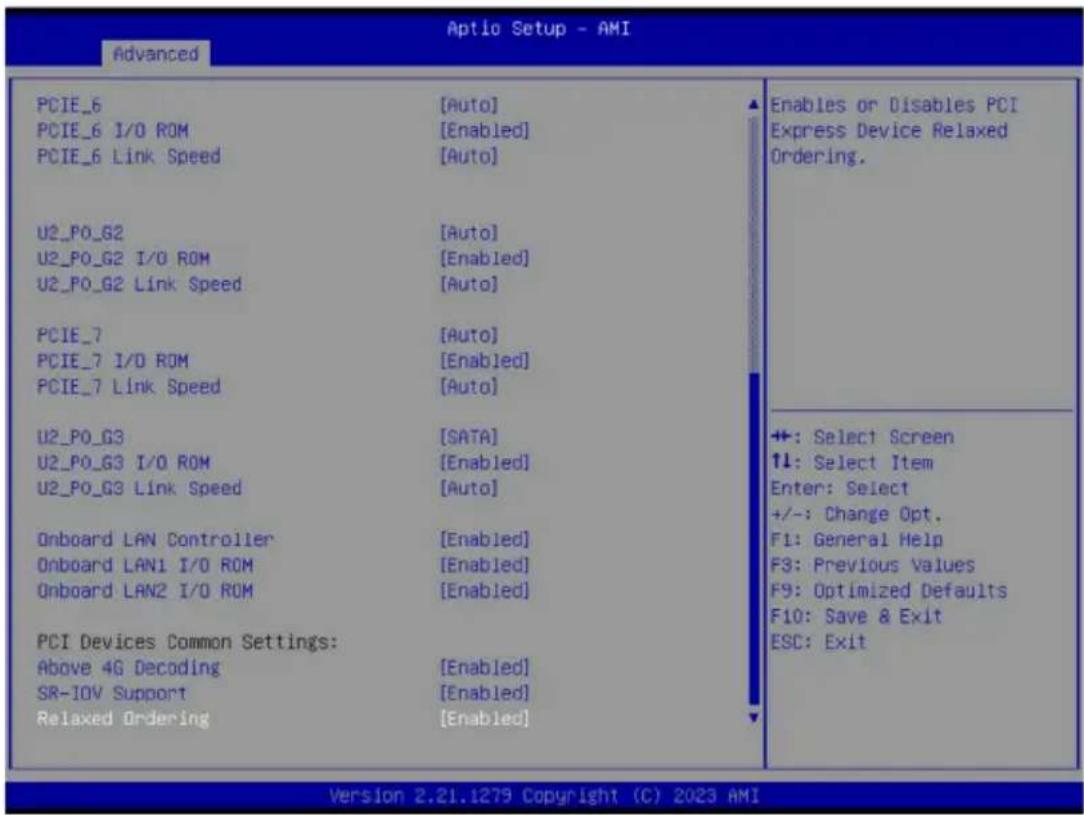The image size is (1084, 815).
Task: Open Relaxed Ordering Enabled value
Action: (x=485, y=718)
